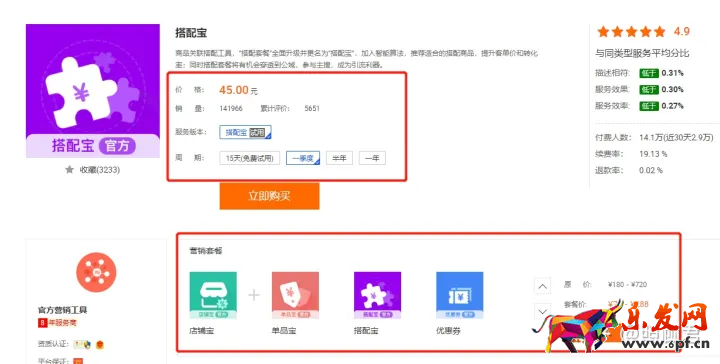The height and width of the screenshot is (364, 720).
Task: Click the 店铺宝 label text
Action: tap(202, 330)
